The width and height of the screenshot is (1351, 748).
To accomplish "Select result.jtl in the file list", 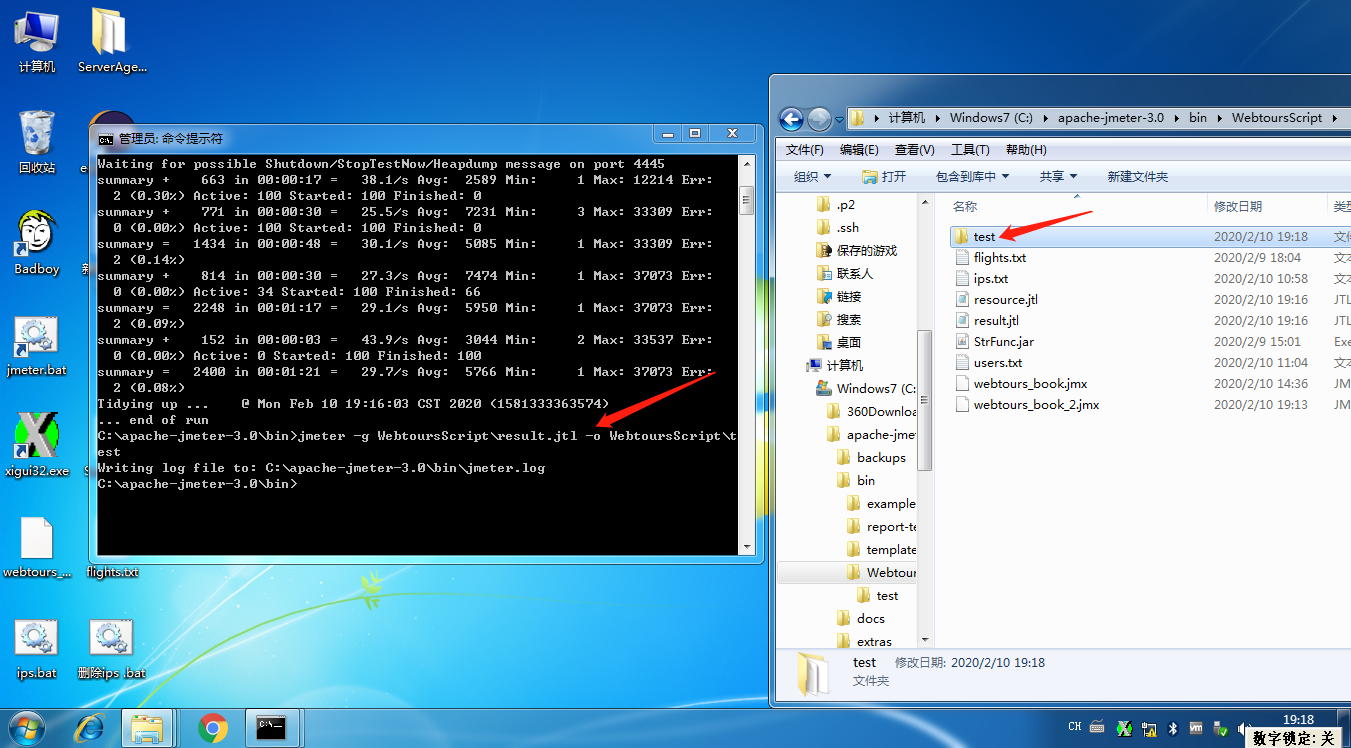I will (x=996, y=321).
